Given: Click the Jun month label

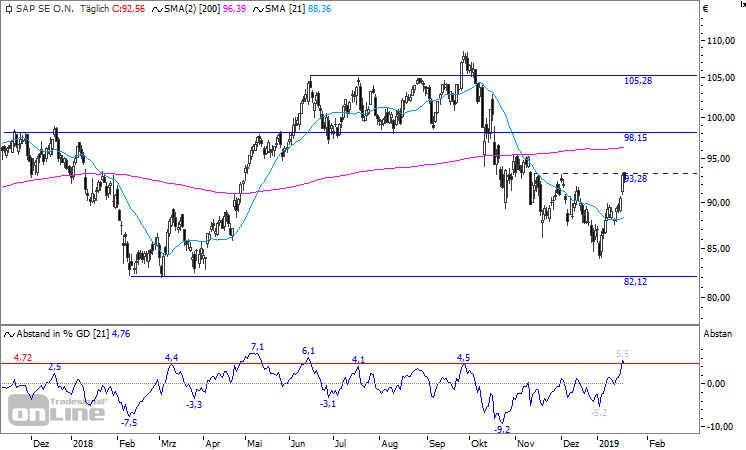Looking at the screenshot, I should pos(298,443).
